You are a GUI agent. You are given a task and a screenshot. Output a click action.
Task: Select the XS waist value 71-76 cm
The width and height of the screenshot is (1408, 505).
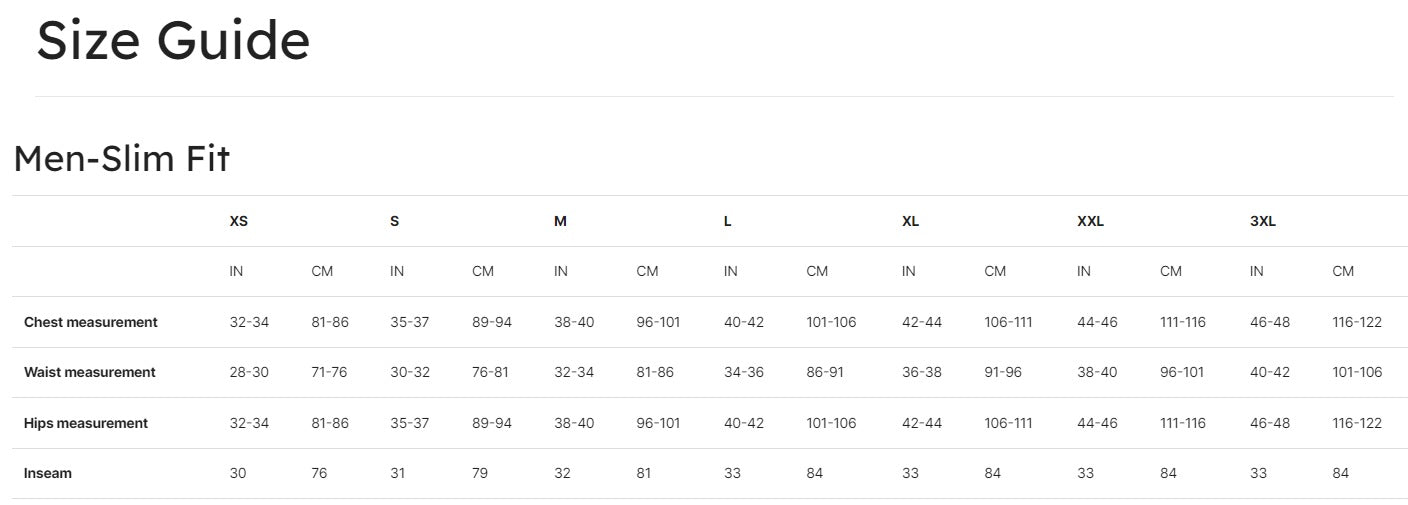tap(329, 372)
